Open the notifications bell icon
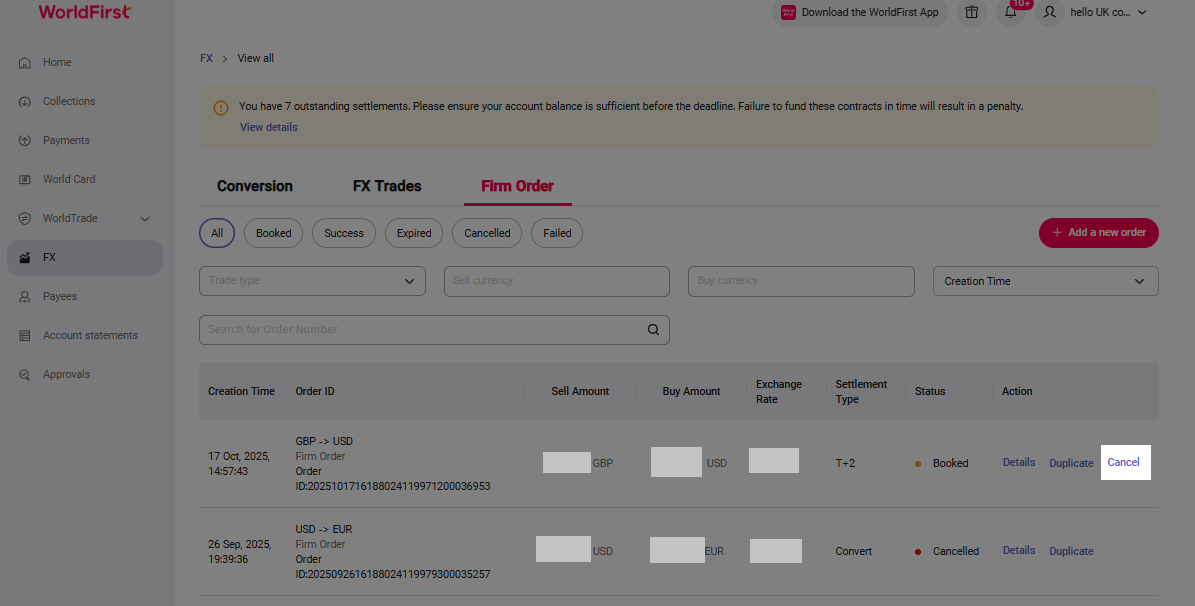The width and height of the screenshot is (1195, 606). [x=1011, y=13]
